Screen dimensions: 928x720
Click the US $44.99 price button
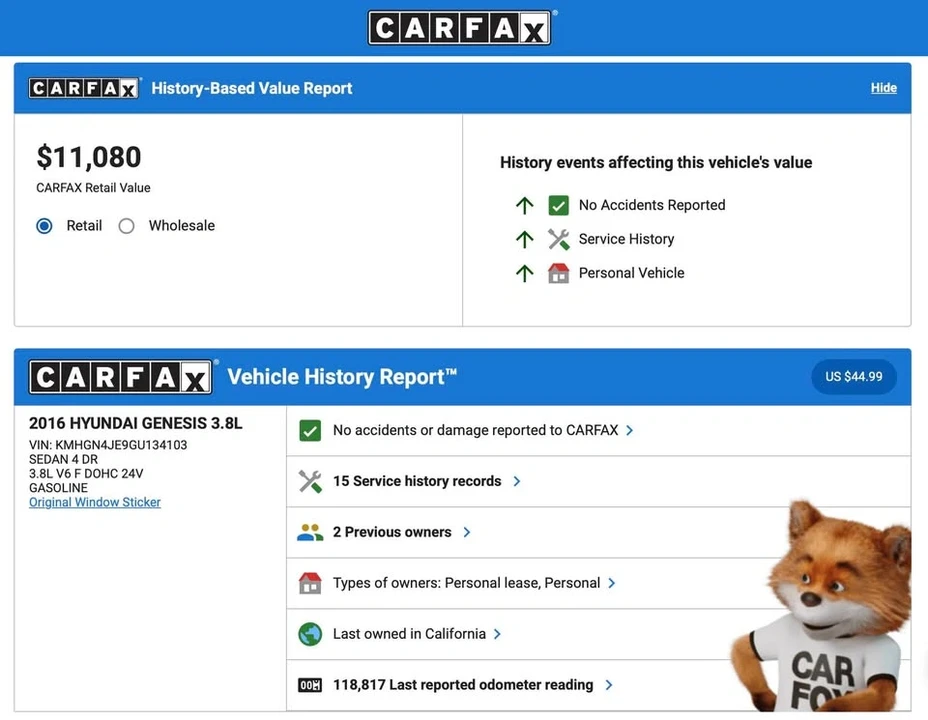point(854,377)
